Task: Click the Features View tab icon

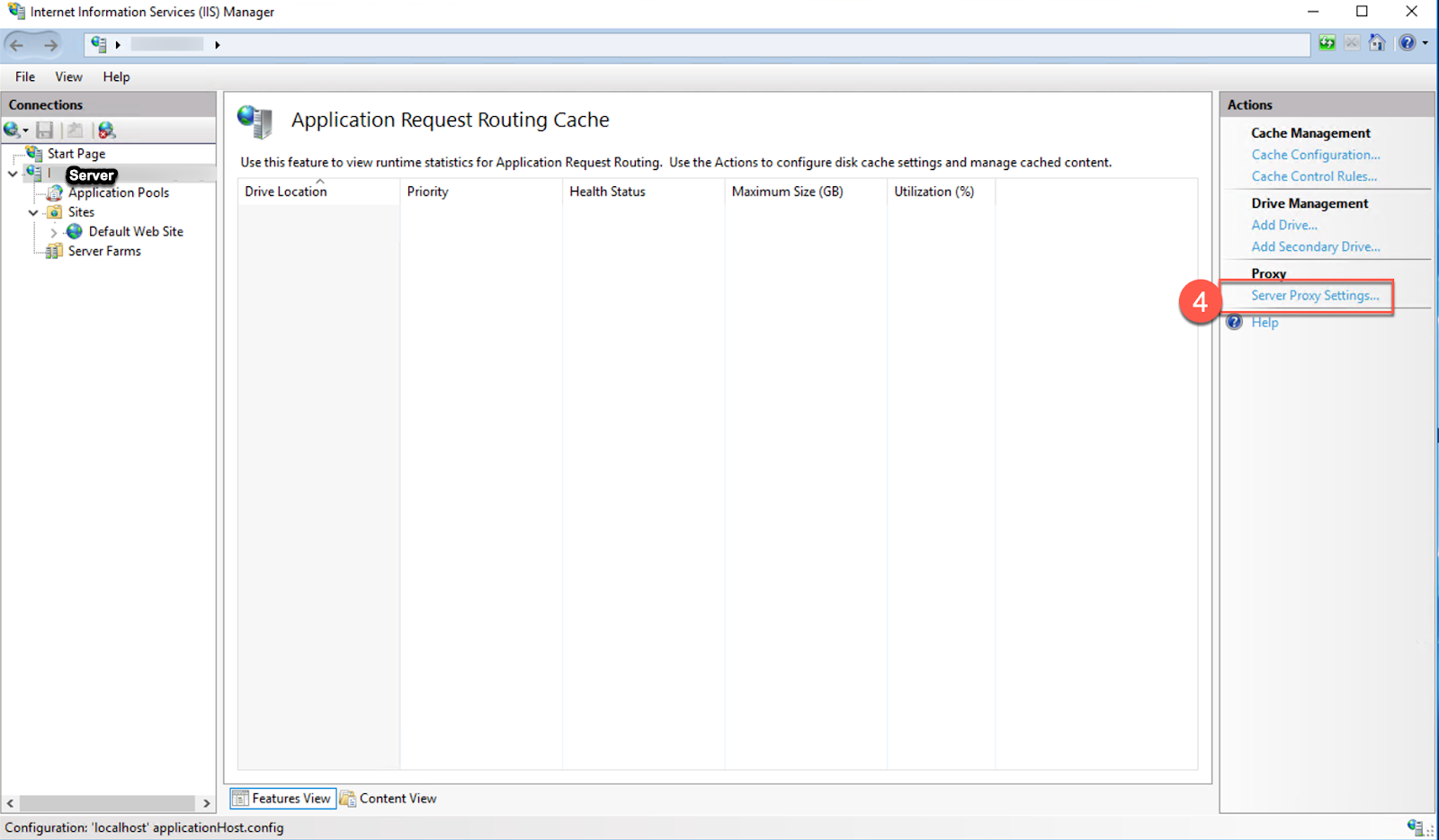Action: [240, 799]
